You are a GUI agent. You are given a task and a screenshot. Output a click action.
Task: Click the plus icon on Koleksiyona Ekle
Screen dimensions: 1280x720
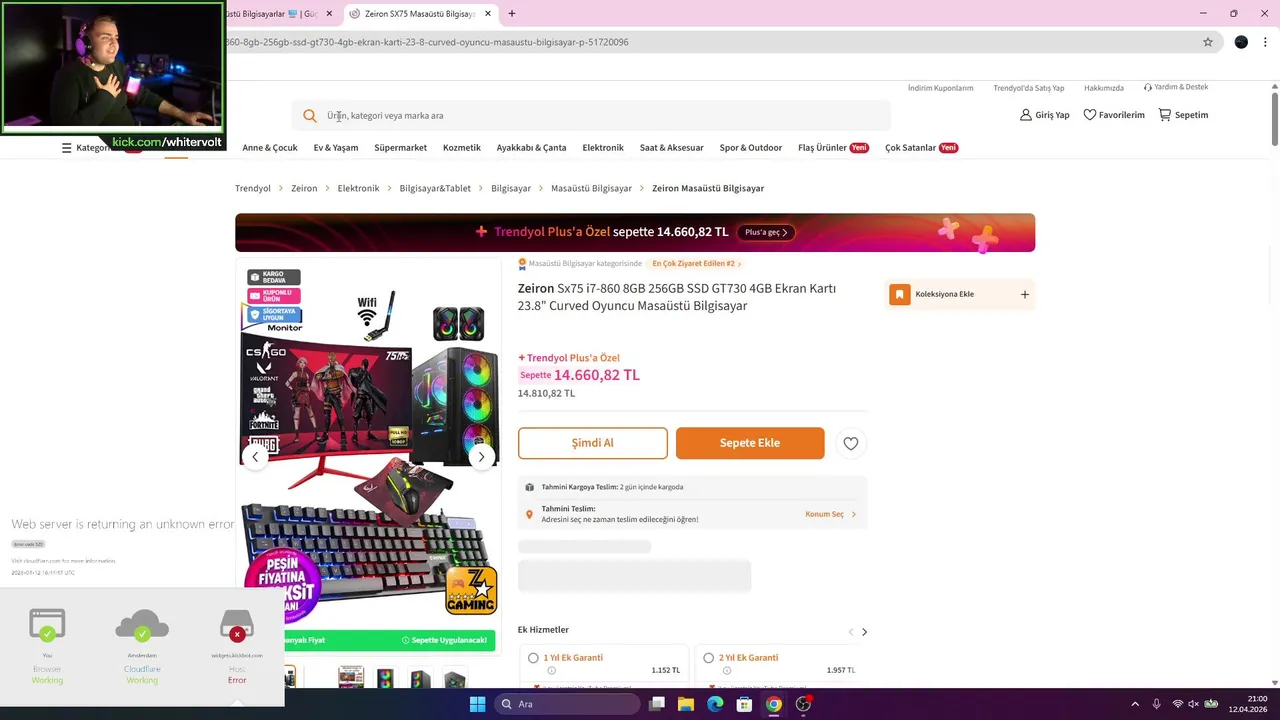click(x=1024, y=294)
